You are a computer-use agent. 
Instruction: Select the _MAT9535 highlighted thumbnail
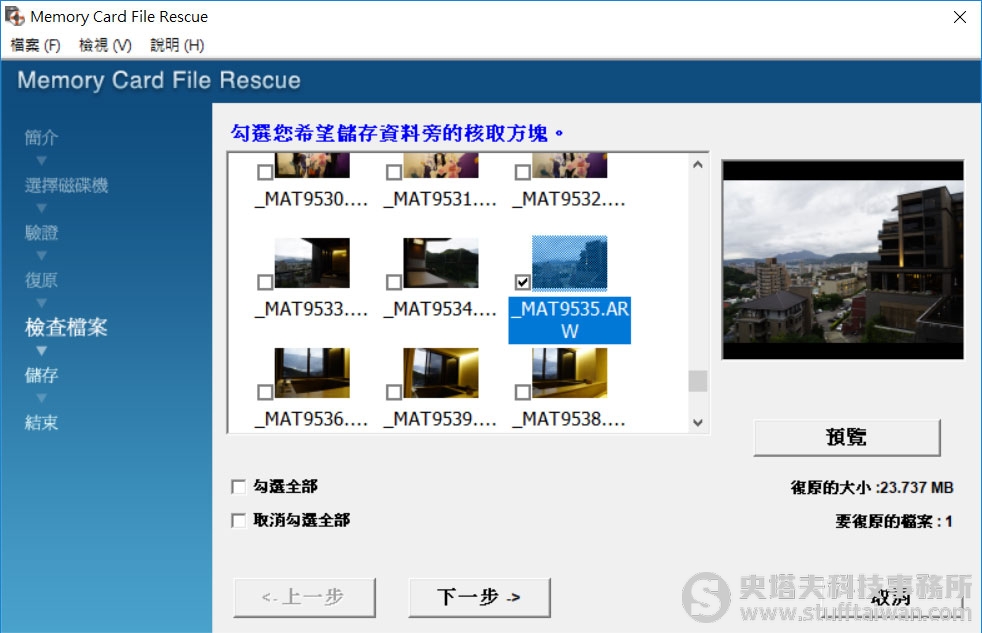click(569, 263)
